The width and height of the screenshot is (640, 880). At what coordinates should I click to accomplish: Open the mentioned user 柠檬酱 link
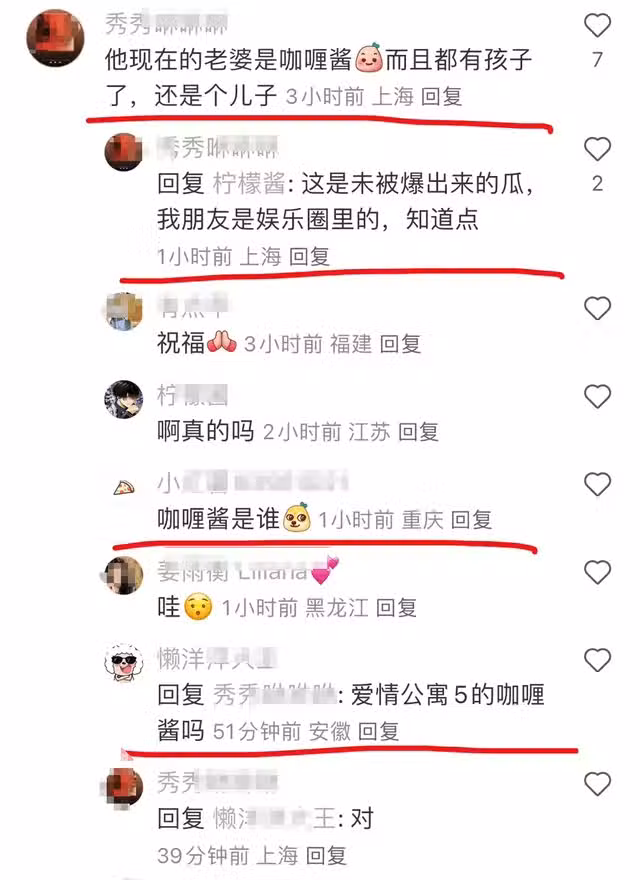click(x=249, y=184)
